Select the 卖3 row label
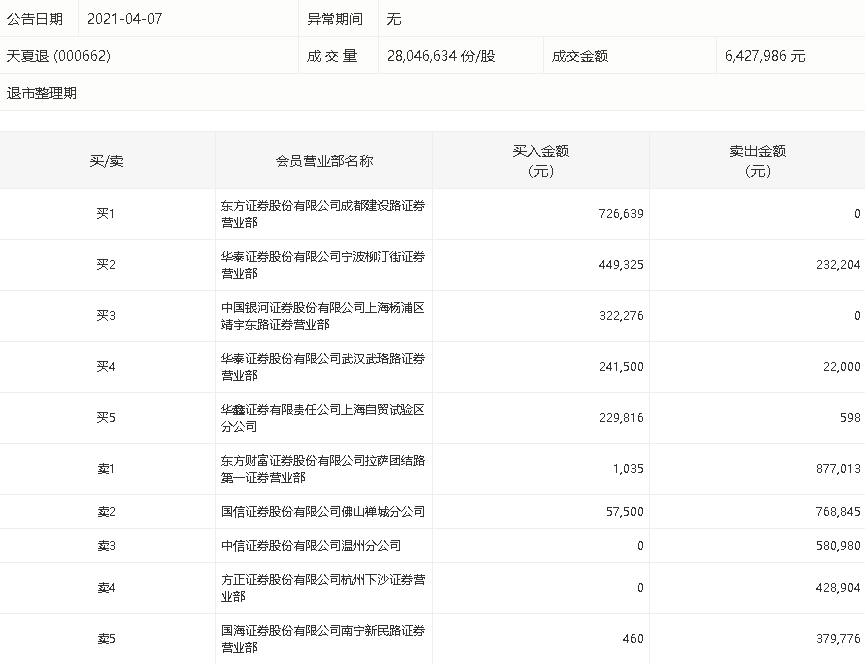The image size is (865, 664). pyautogui.click(x=106, y=546)
